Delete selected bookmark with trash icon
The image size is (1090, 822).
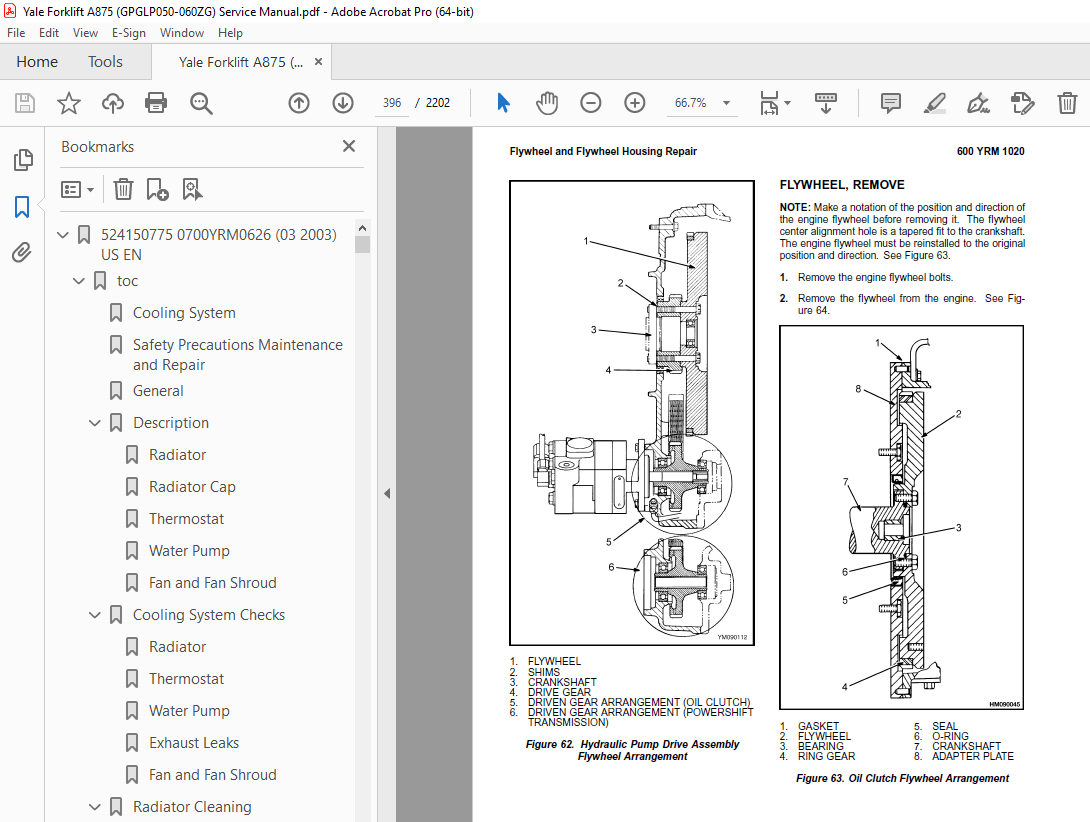pyautogui.click(x=123, y=189)
